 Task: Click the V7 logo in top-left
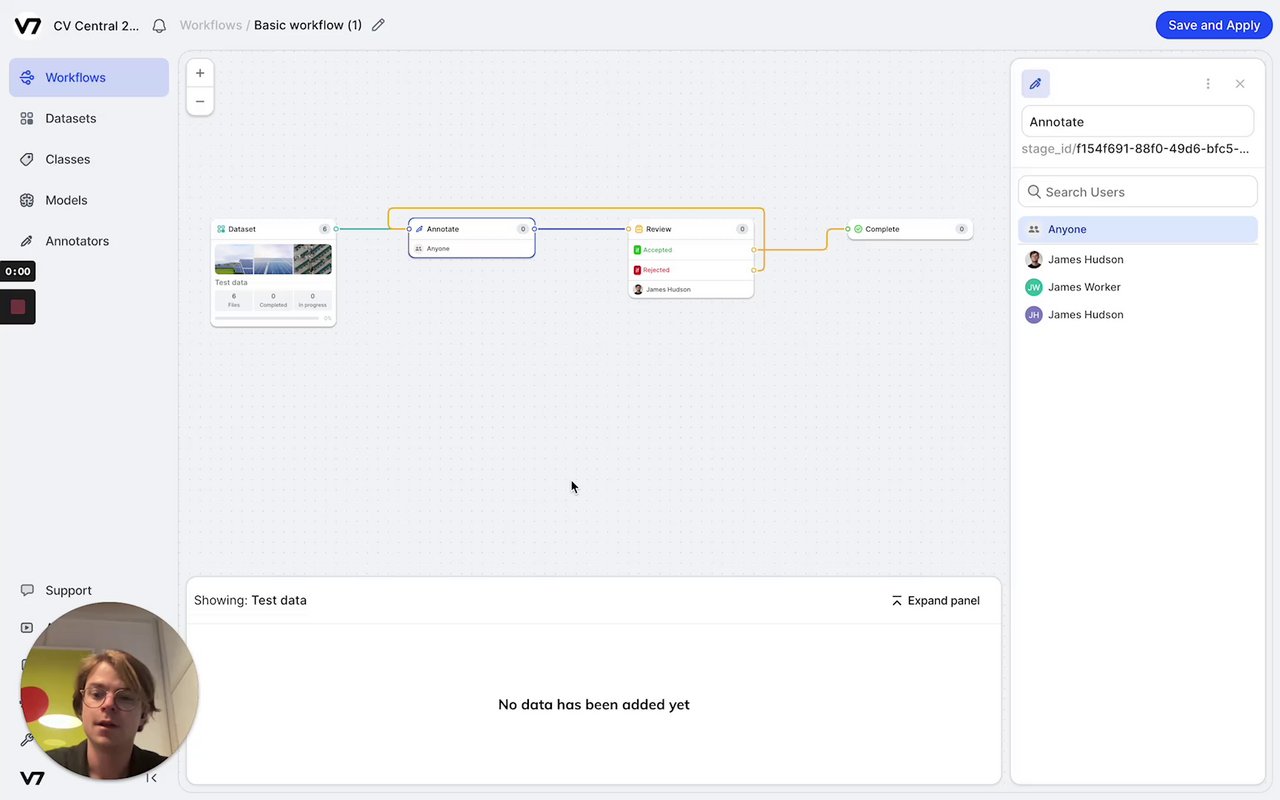click(28, 26)
